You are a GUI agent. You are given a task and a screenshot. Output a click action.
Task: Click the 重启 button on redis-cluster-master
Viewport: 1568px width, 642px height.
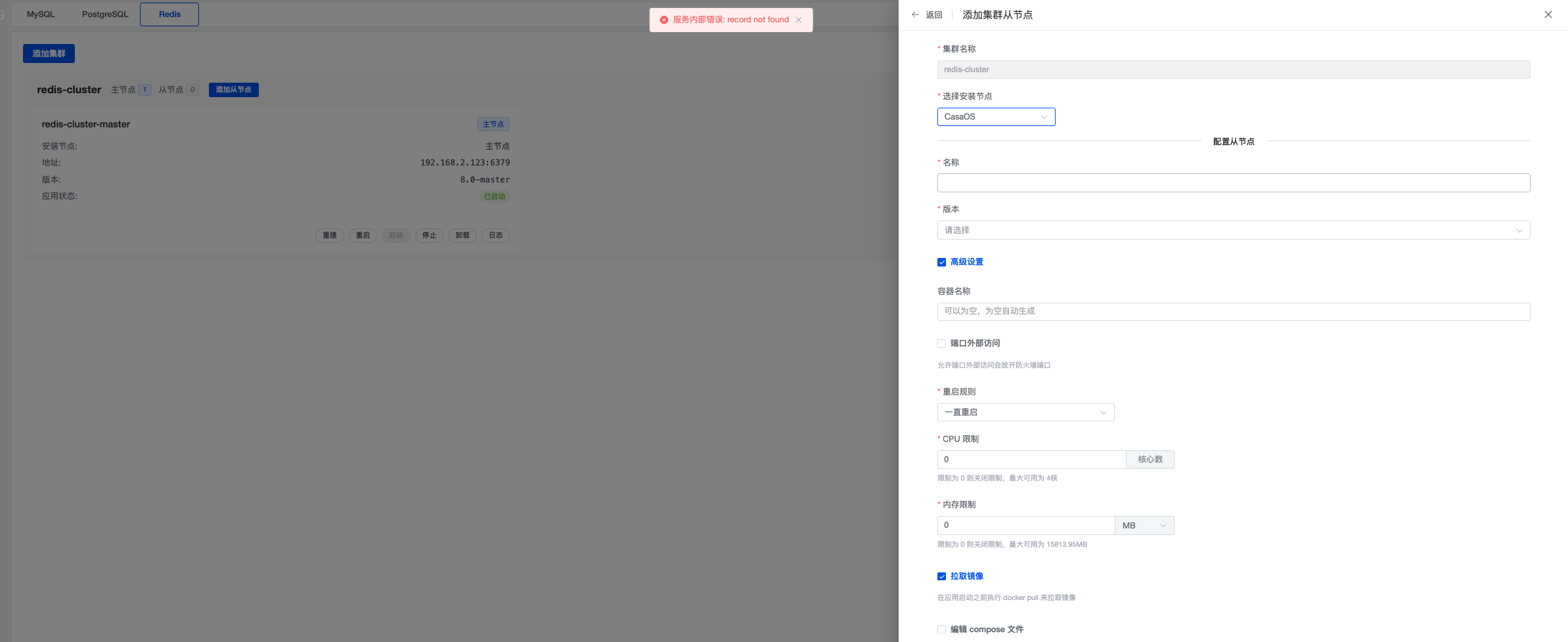click(363, 235)
